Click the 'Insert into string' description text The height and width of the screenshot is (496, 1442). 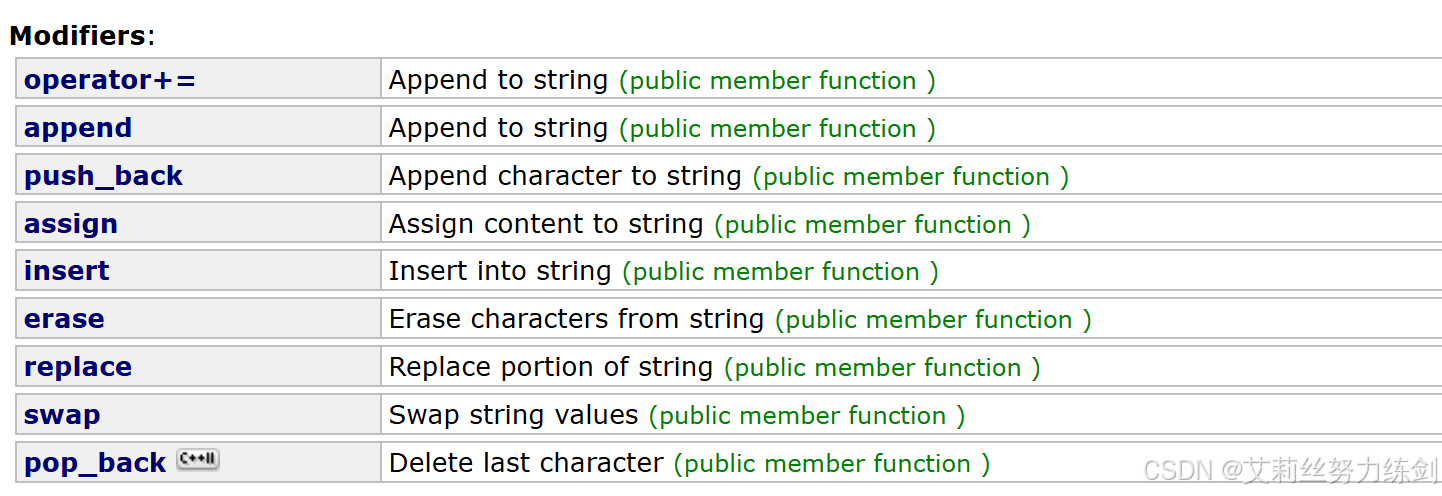[x=500, y=271]
